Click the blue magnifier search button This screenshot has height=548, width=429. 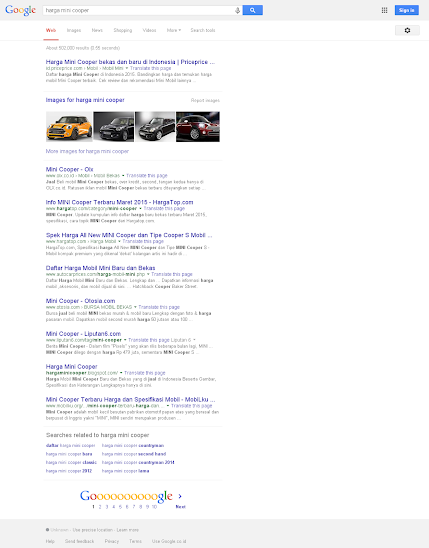pyautogui.click(x=253, y=10)
